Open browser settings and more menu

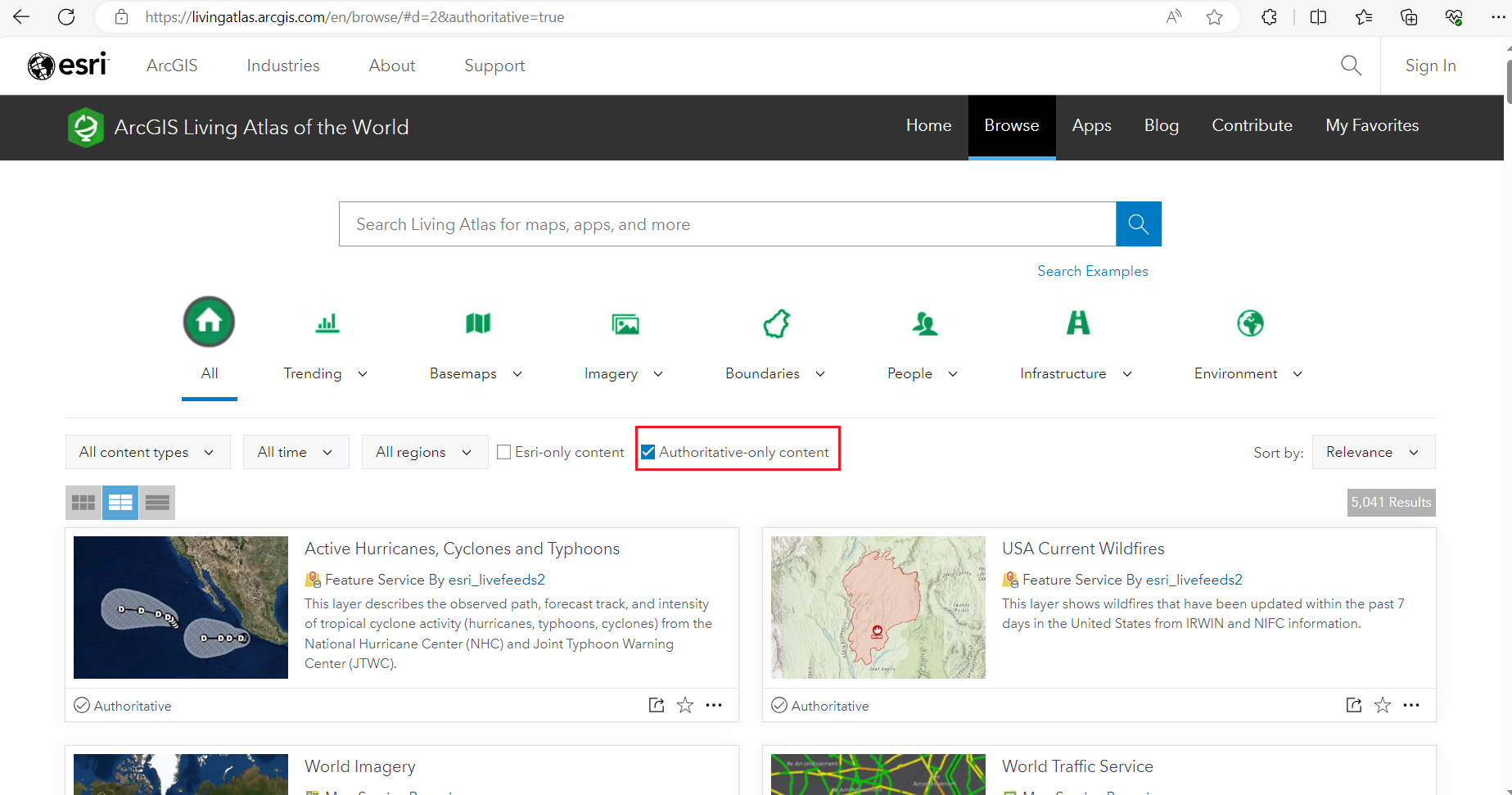point(1498,17)
